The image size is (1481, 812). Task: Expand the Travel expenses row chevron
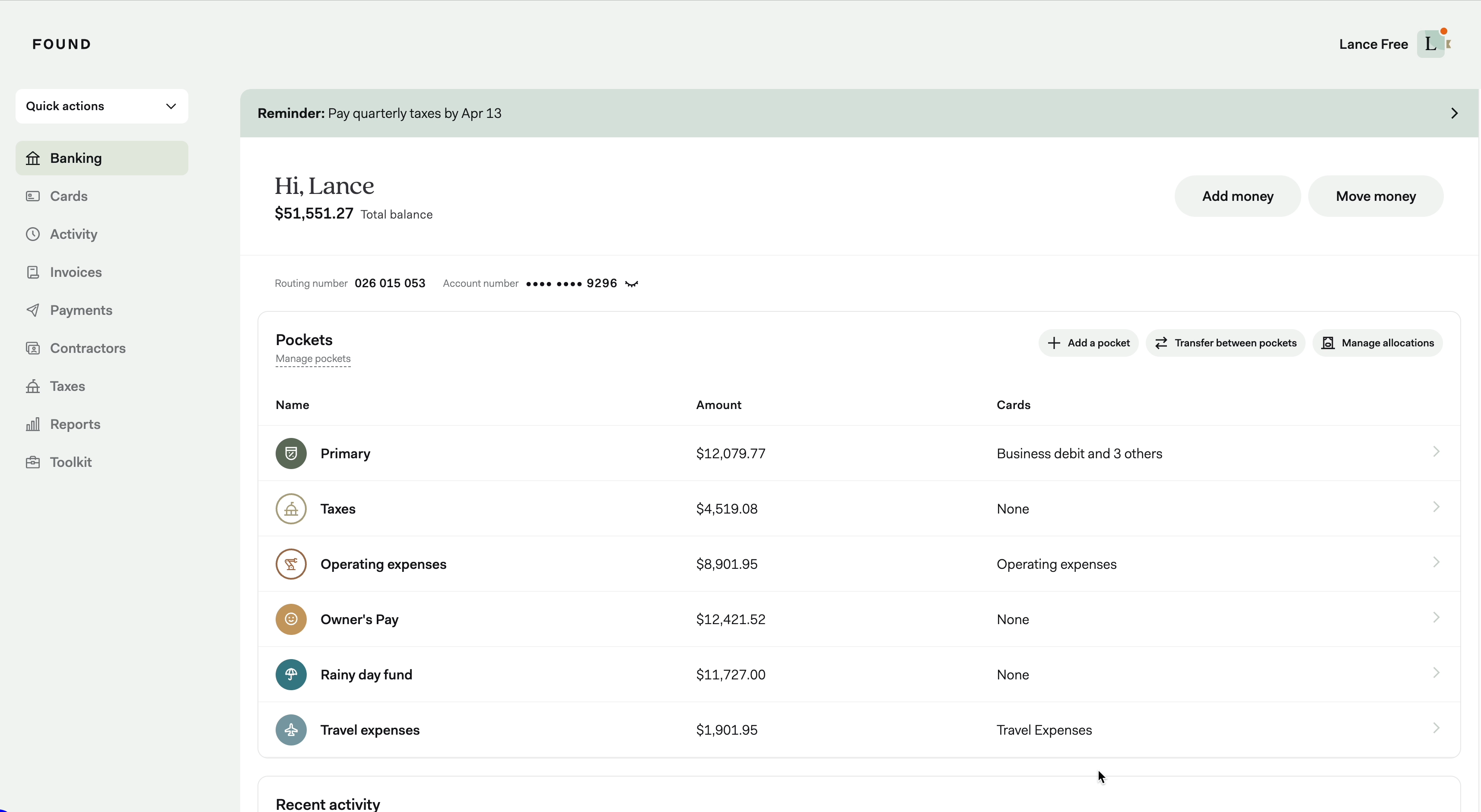[x=1436, y=728]
